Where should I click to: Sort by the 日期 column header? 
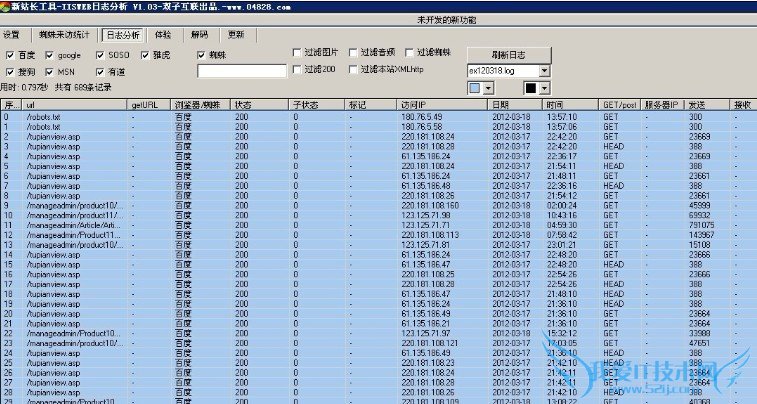point(515,105)
